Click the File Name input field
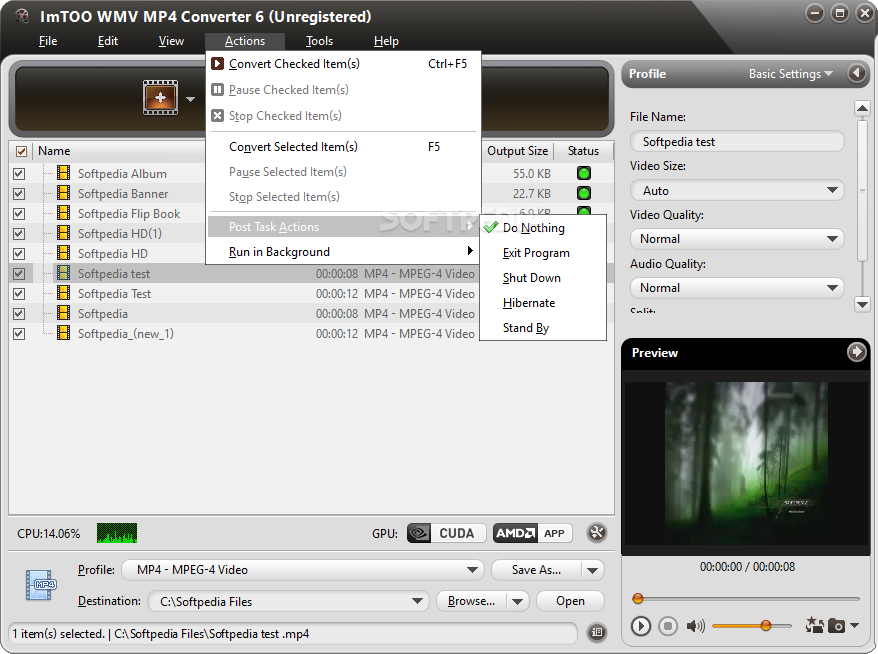Viewport: 878px width, 654px height. click(x=737, y=142)
